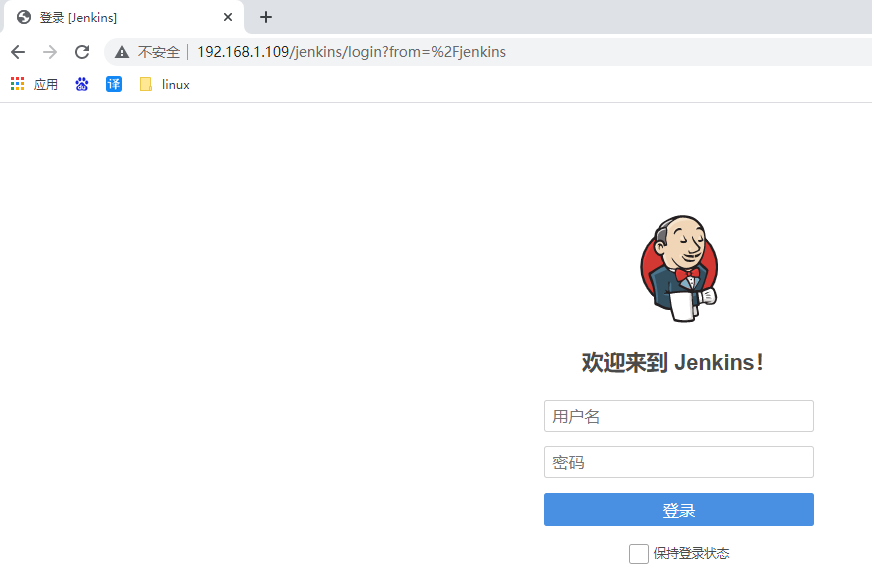Select the 登录 [Jenkins] tab

click(123, 17)
